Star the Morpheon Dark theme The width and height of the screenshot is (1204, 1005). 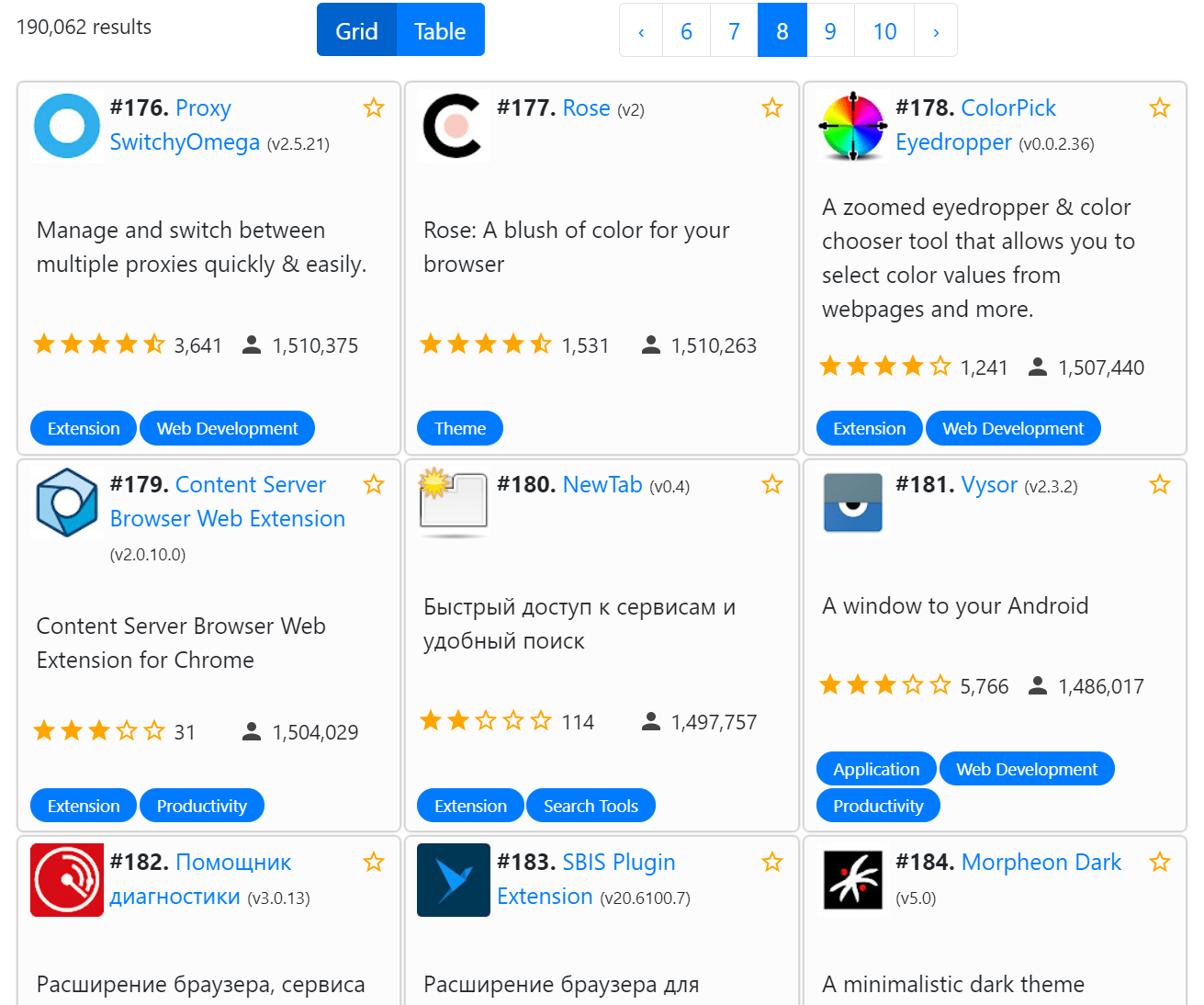click(1160, 863)
